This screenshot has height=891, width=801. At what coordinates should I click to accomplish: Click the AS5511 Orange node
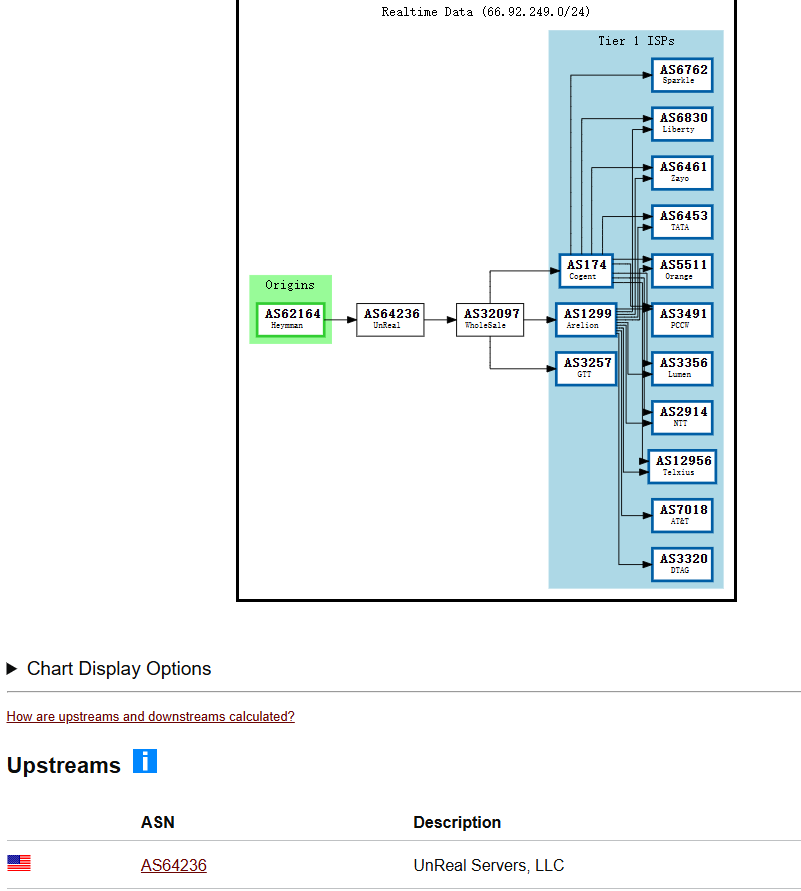pyautogui.click(x=682, y=270)
